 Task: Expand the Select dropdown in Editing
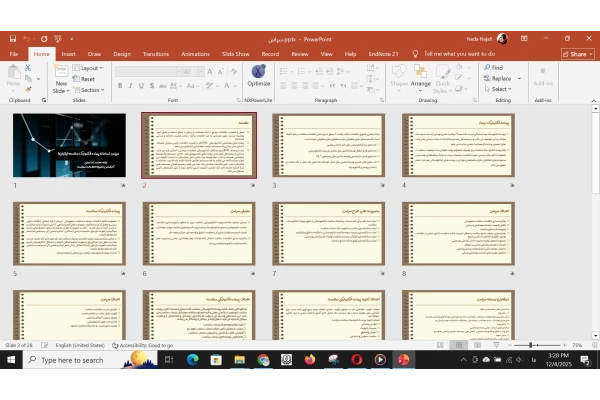[x=500, y=89]
